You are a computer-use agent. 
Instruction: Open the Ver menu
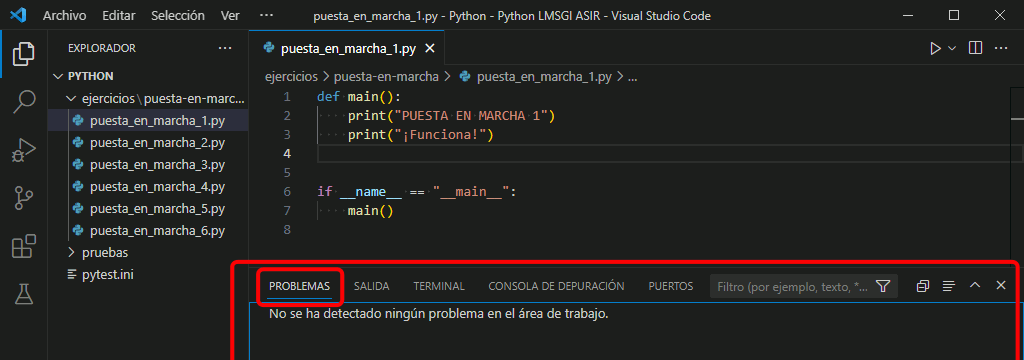click(x=230, y=15)
